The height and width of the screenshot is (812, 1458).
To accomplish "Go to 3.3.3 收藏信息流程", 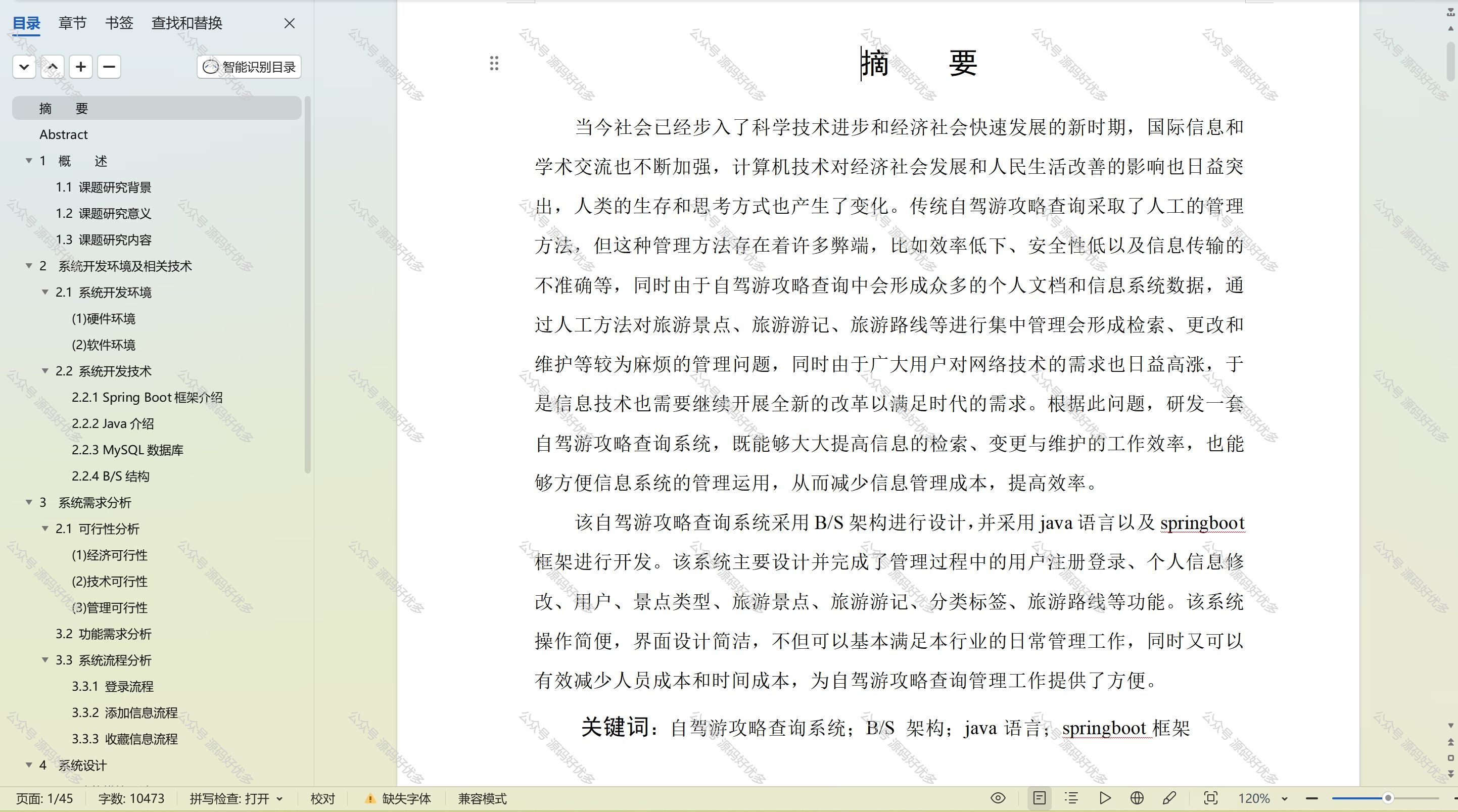I will pyautogui.click(x=124, y=739).
